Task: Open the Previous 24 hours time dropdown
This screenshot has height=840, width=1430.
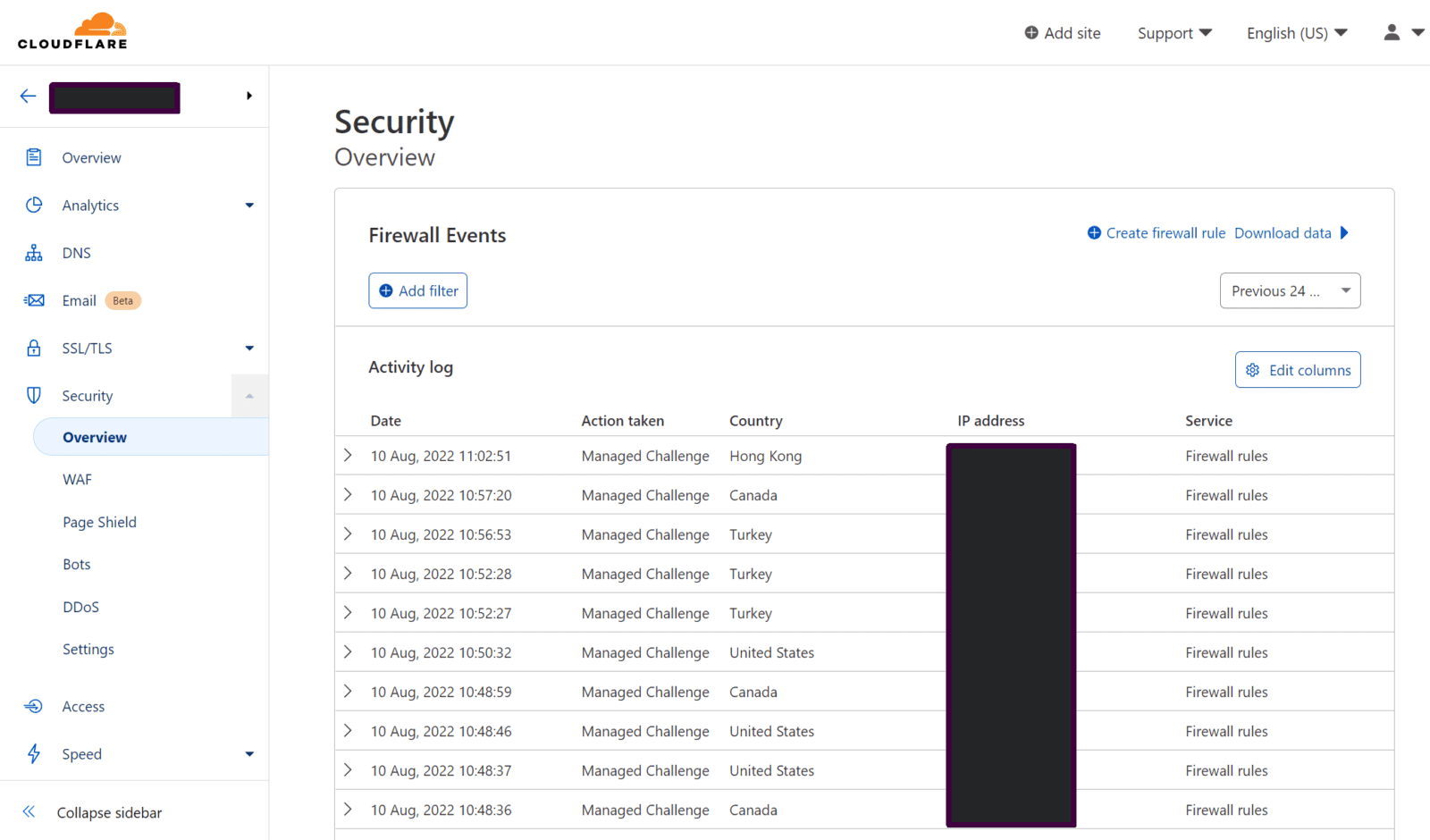Action: tap(1290, 290)
